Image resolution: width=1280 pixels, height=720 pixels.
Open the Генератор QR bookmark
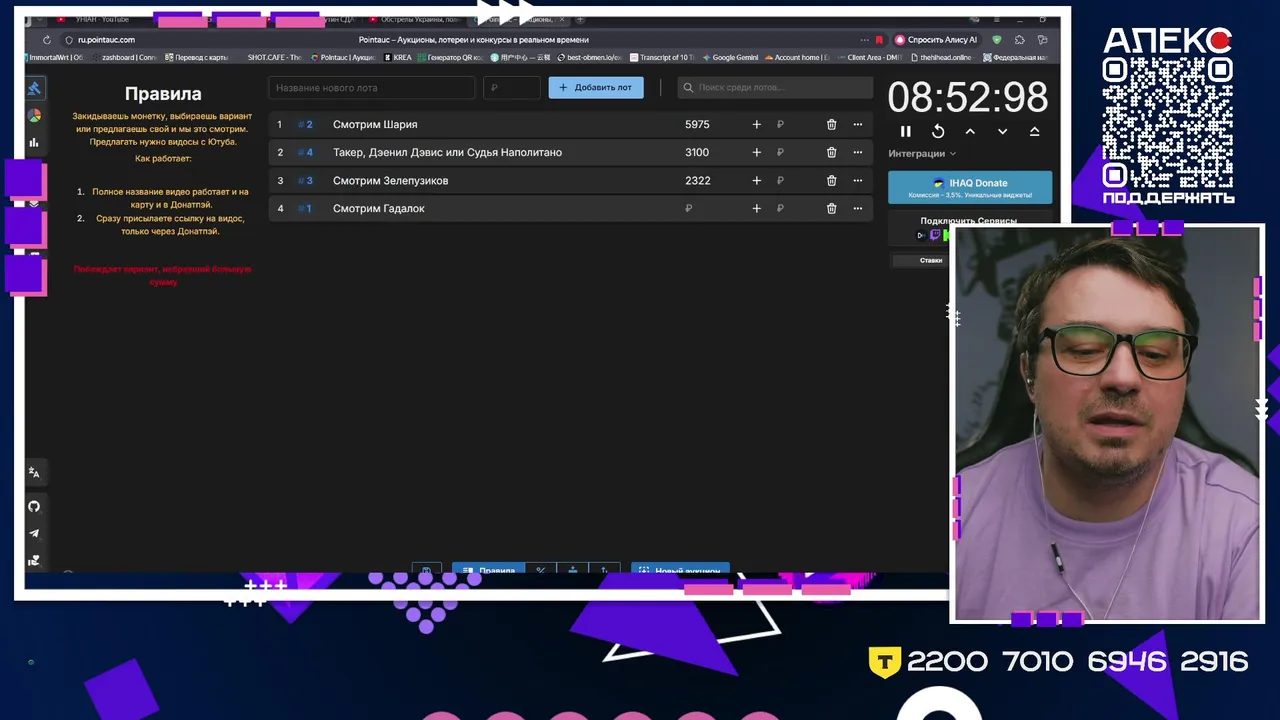click(x=450, y=57)
